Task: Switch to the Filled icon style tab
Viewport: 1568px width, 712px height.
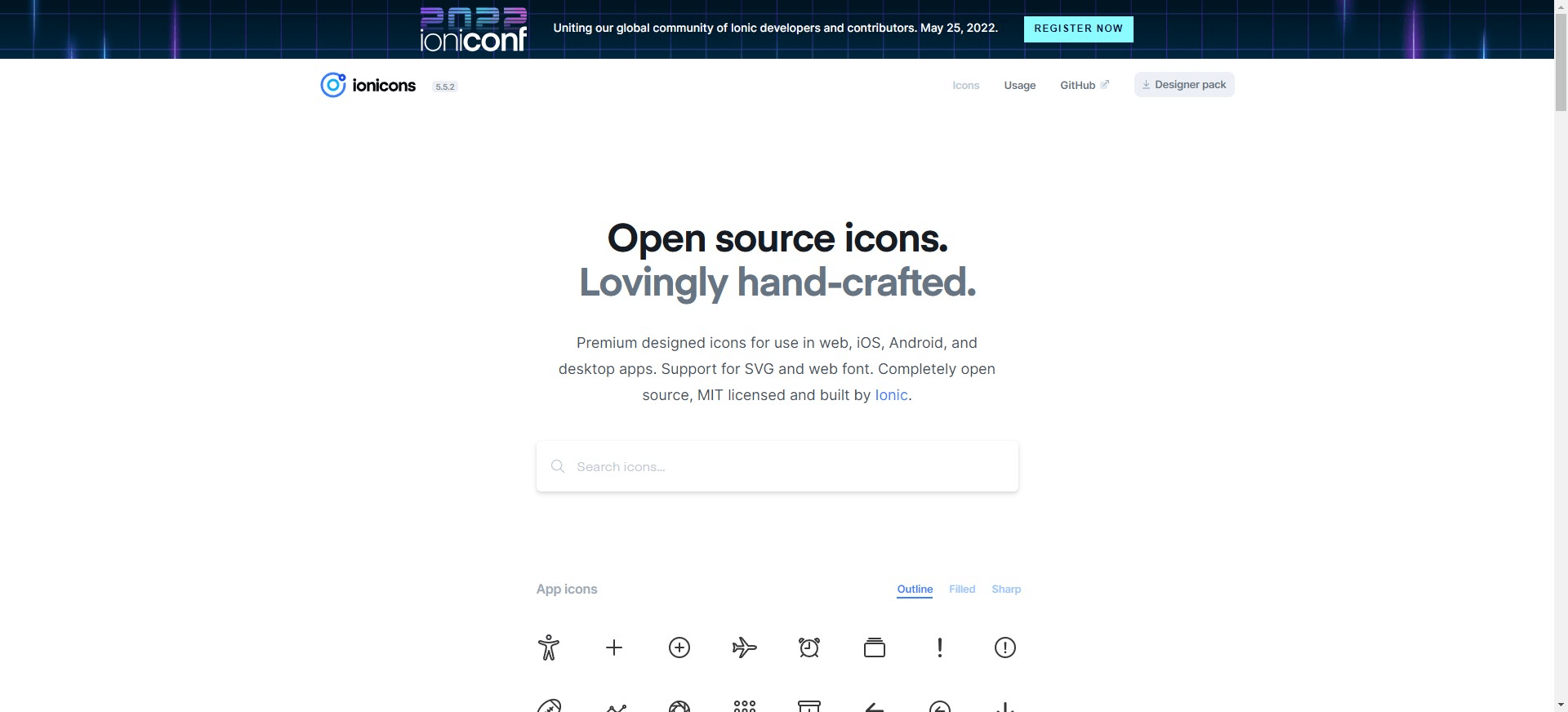Action: pyautogui.click(x=962, y=590)
